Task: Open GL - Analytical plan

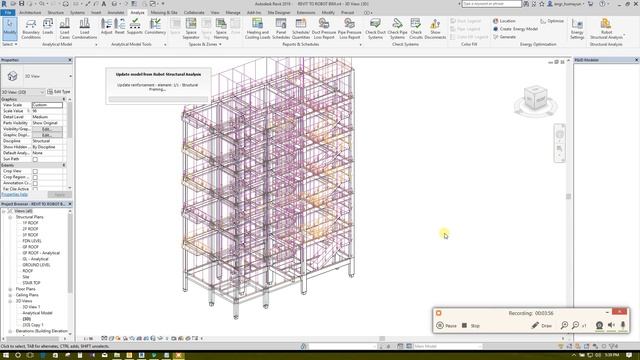Action: tap(35, 259)
